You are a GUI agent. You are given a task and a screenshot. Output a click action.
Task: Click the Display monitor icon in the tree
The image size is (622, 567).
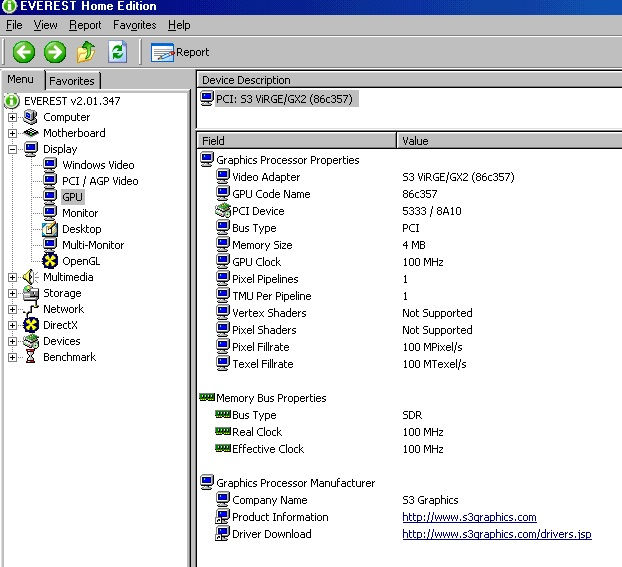[x=31, y=149]
